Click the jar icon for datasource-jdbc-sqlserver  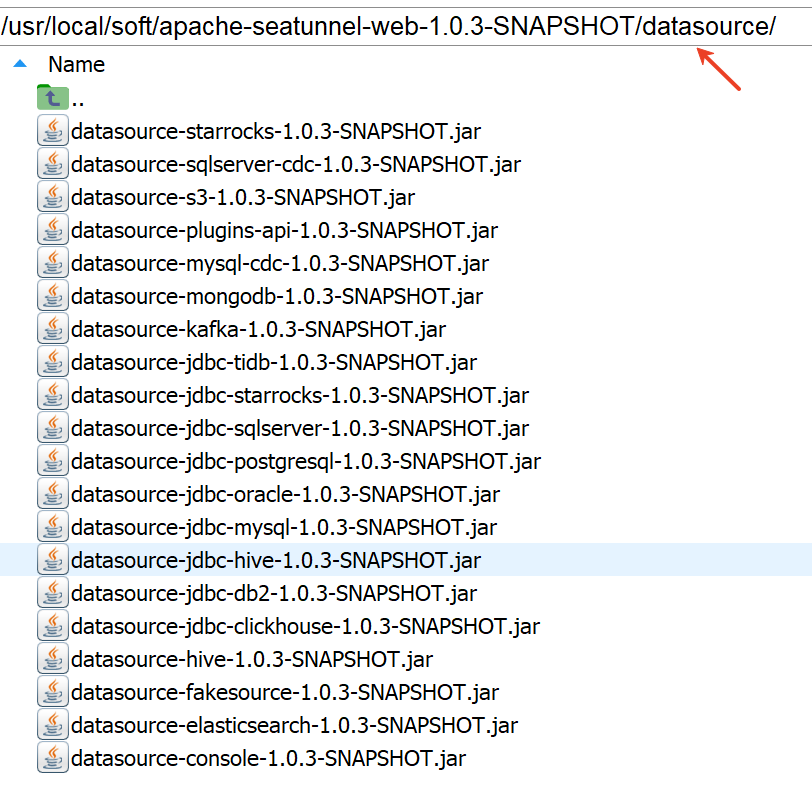53,428
